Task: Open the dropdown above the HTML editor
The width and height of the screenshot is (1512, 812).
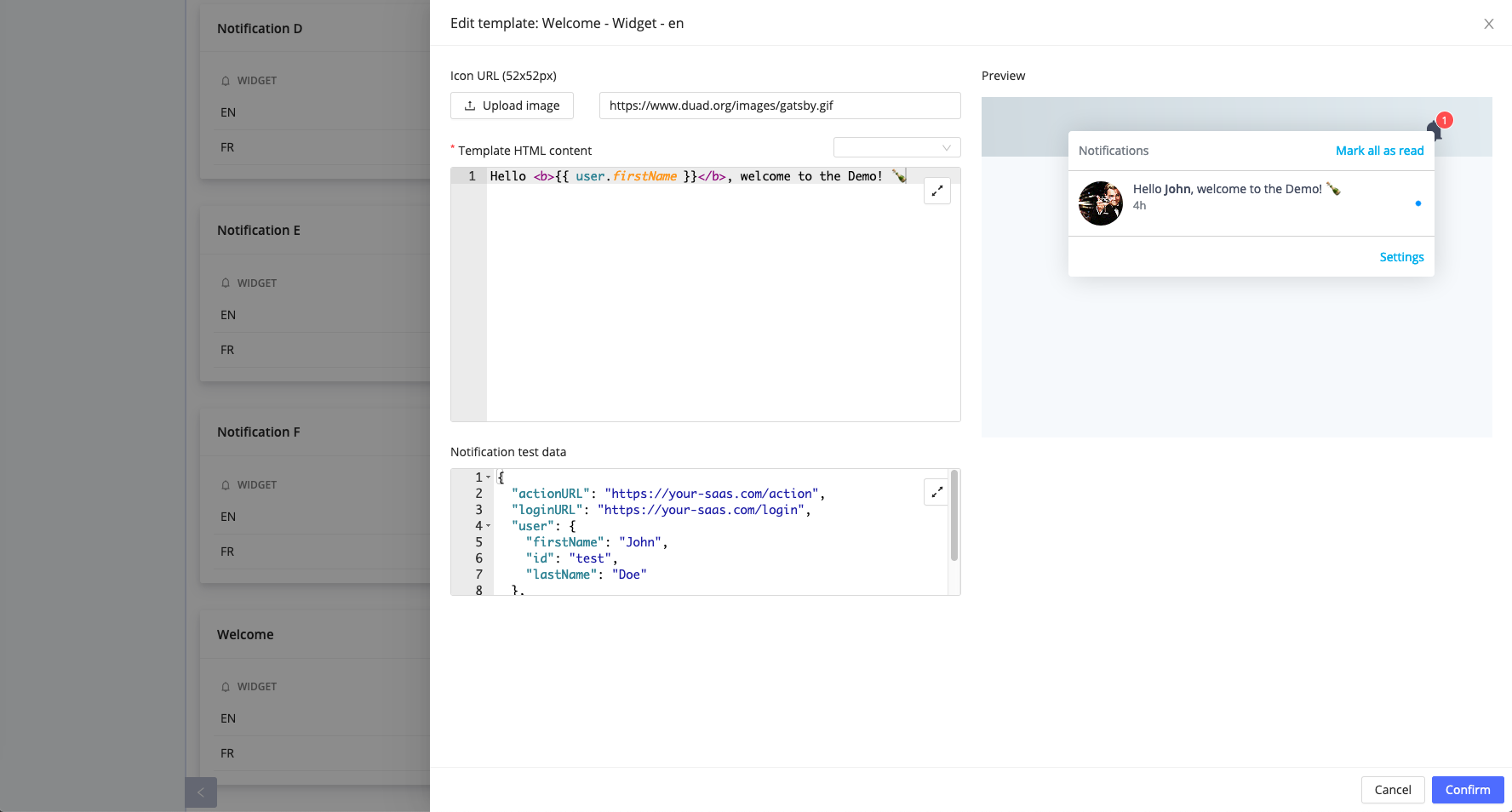Action: click(896, 148)
